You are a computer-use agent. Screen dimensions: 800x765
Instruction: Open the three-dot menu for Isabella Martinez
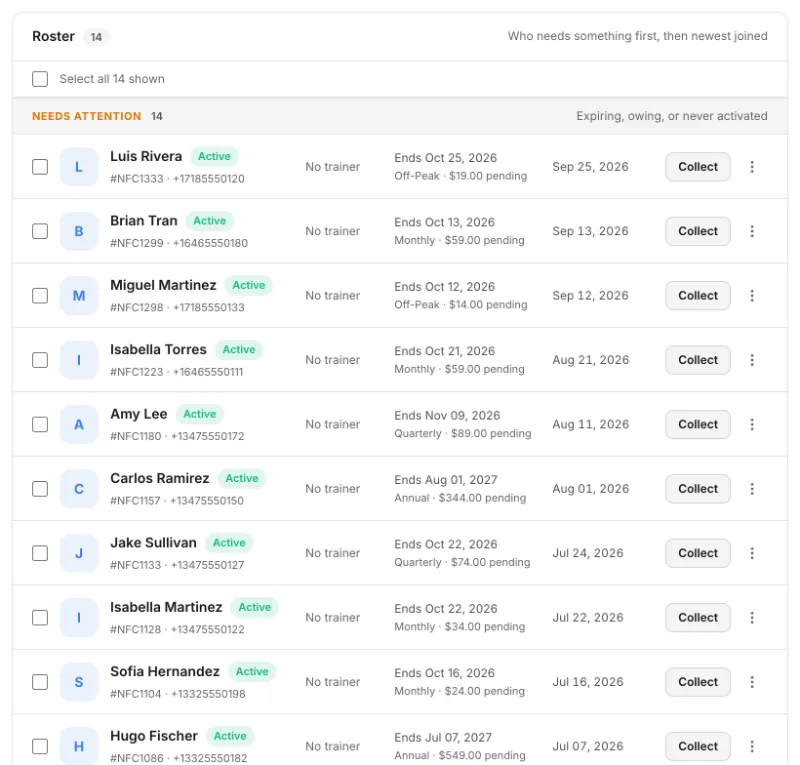click(752, 618)
